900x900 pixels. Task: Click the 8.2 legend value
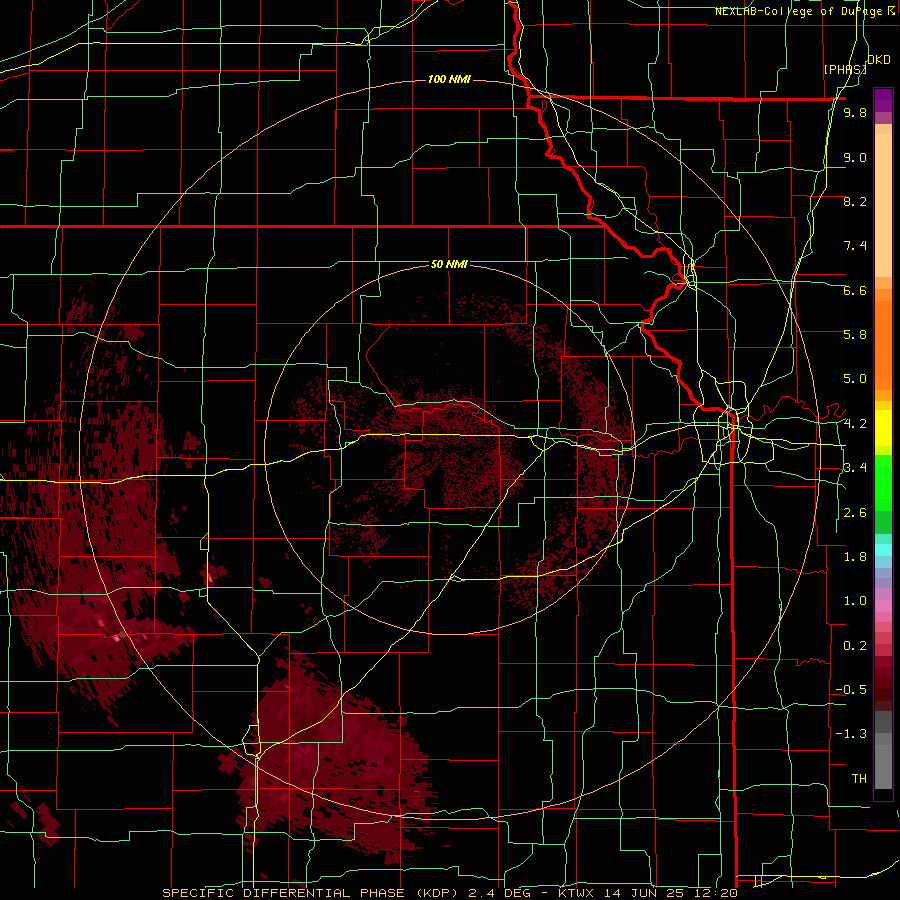[855, 201]
